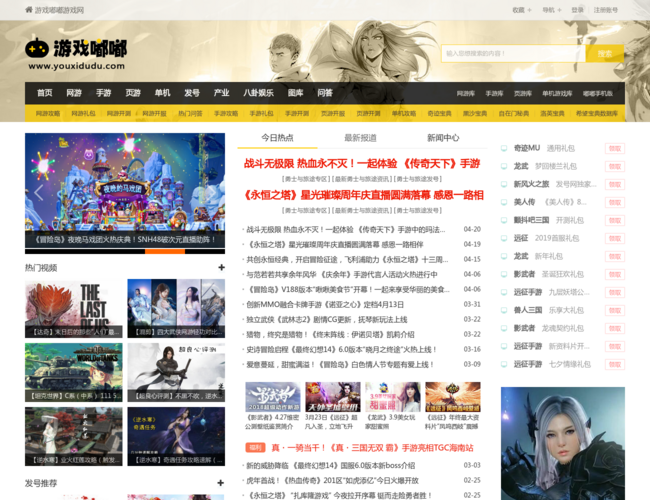Switch to the 最新报道 tab
The width and height of the screenshot is (650, 500).
360,138
